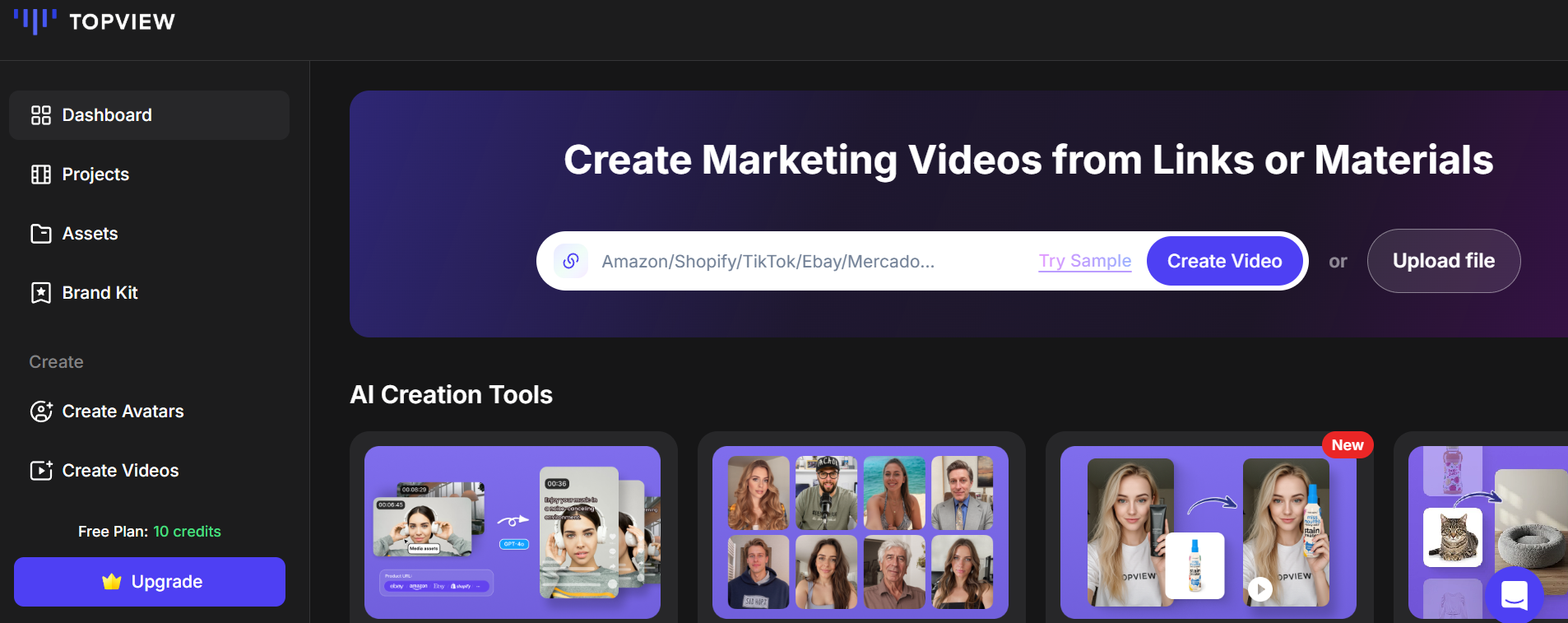Click the Create Marketing Videos headline

(x=1028, y=160)
